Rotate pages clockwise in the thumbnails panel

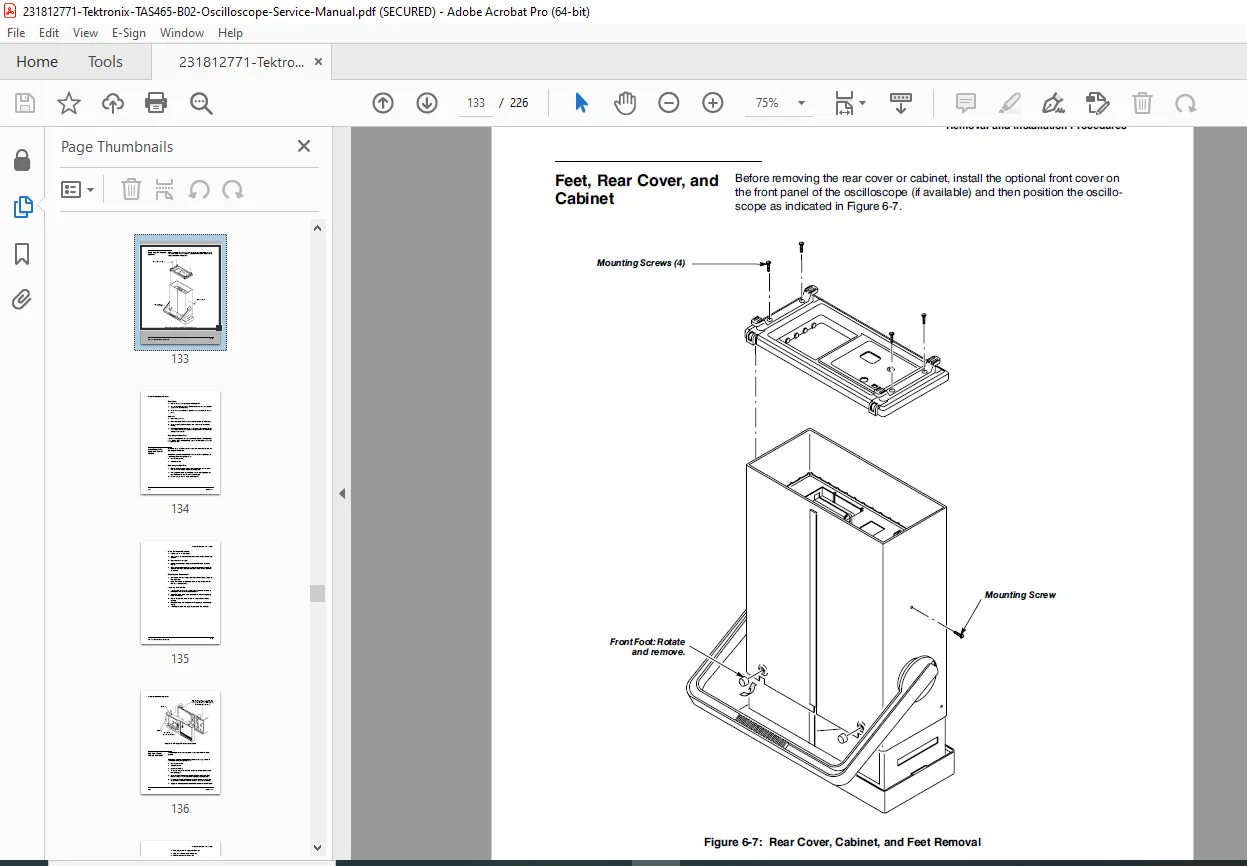coord(233,189)
